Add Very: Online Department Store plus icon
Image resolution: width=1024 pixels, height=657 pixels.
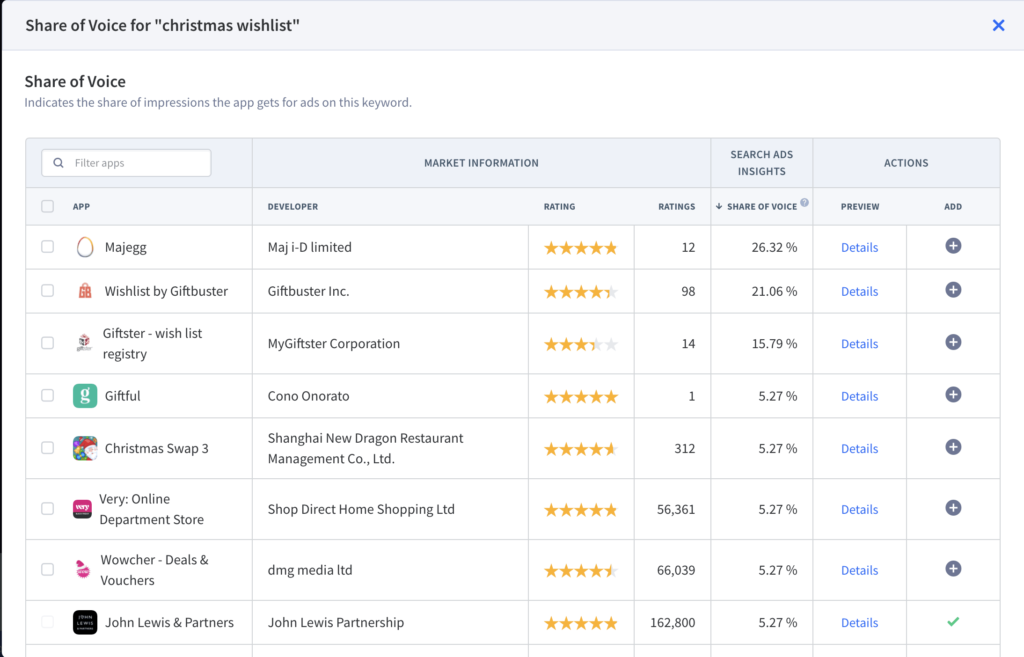(953, 508)
